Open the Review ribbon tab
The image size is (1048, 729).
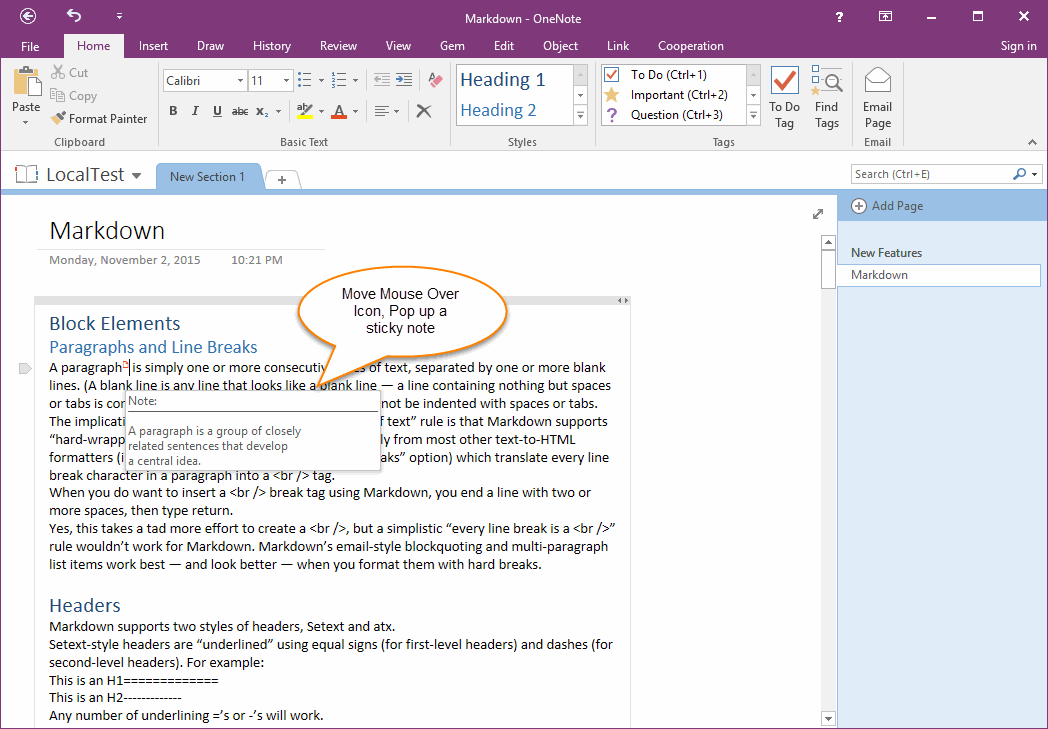point(338,46)
